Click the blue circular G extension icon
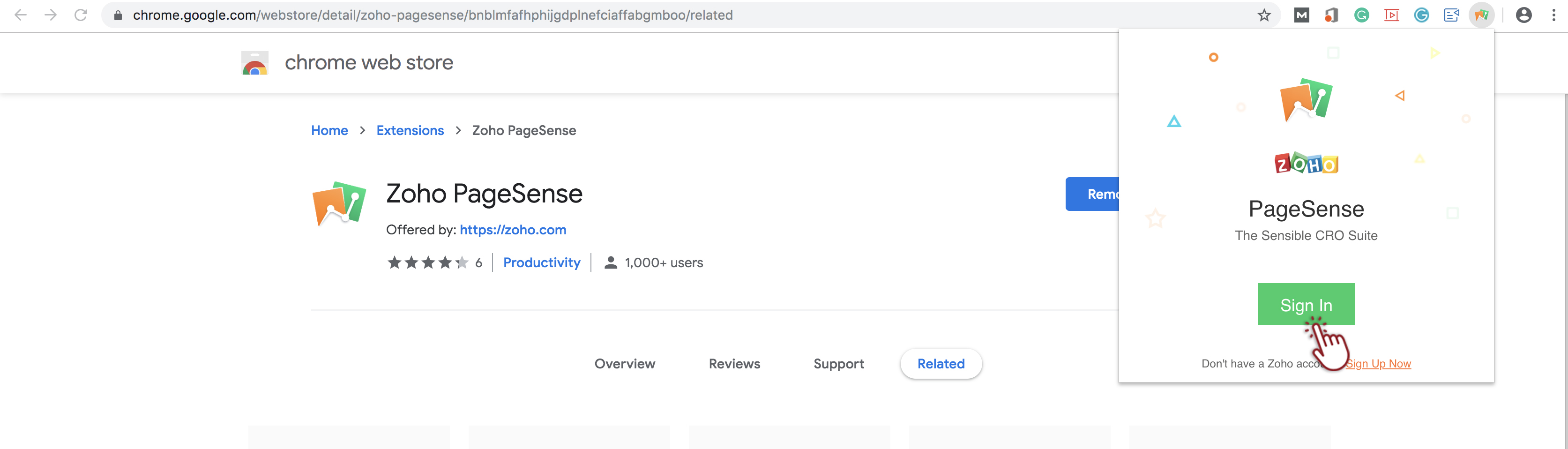 1421,15
